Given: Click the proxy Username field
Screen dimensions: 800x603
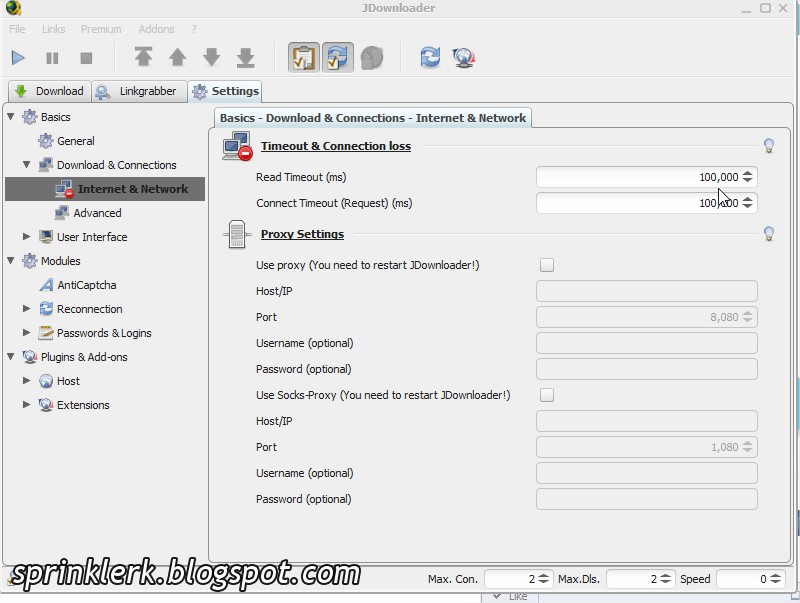Looking at the screenshot, I should tap(647, 343).
